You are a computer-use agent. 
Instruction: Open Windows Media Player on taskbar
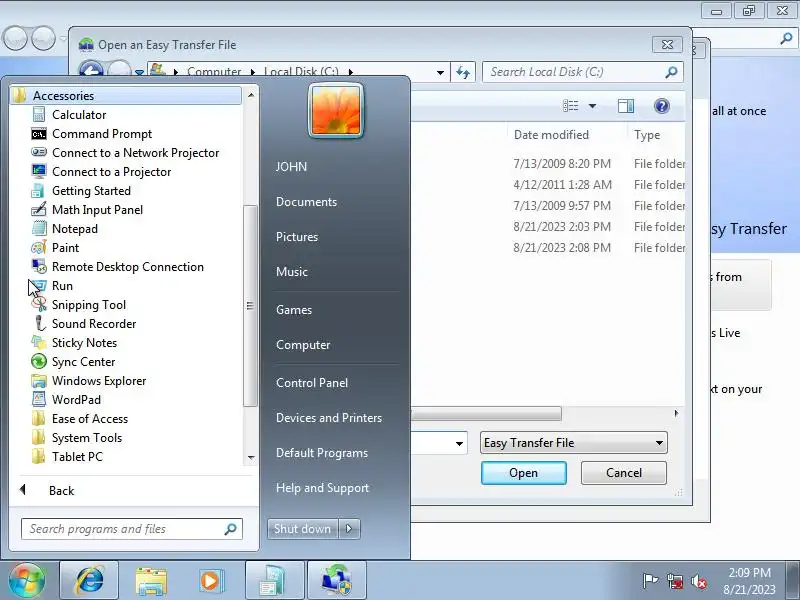tap(211, 581)
